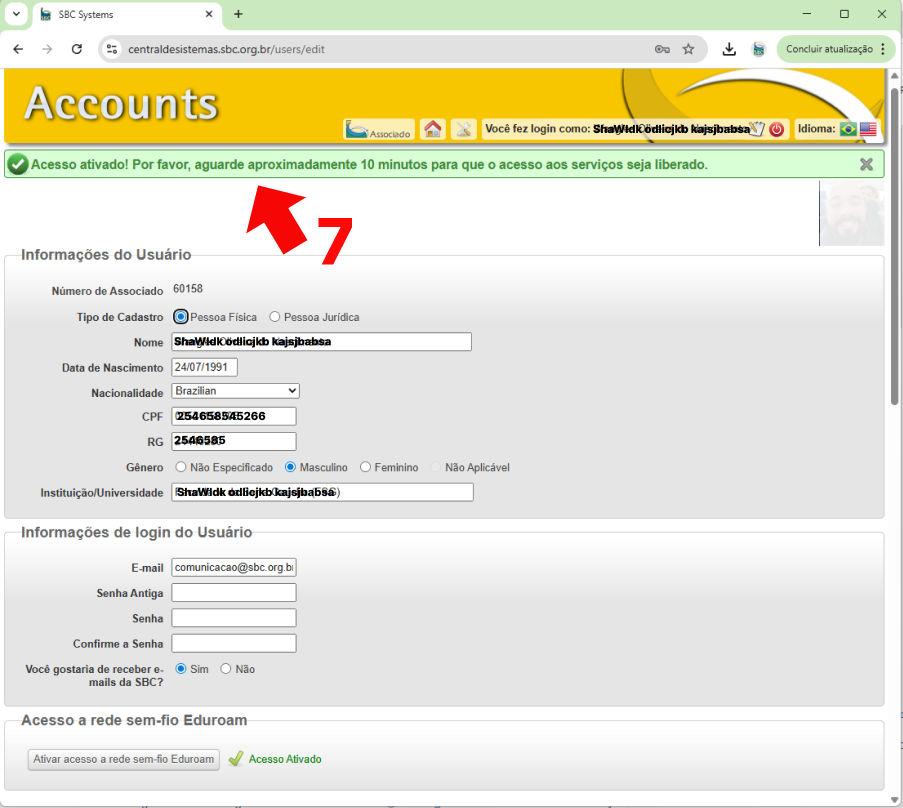Click the home icon in Accounts header
903x808 pixels.
[x=433, y=129]
